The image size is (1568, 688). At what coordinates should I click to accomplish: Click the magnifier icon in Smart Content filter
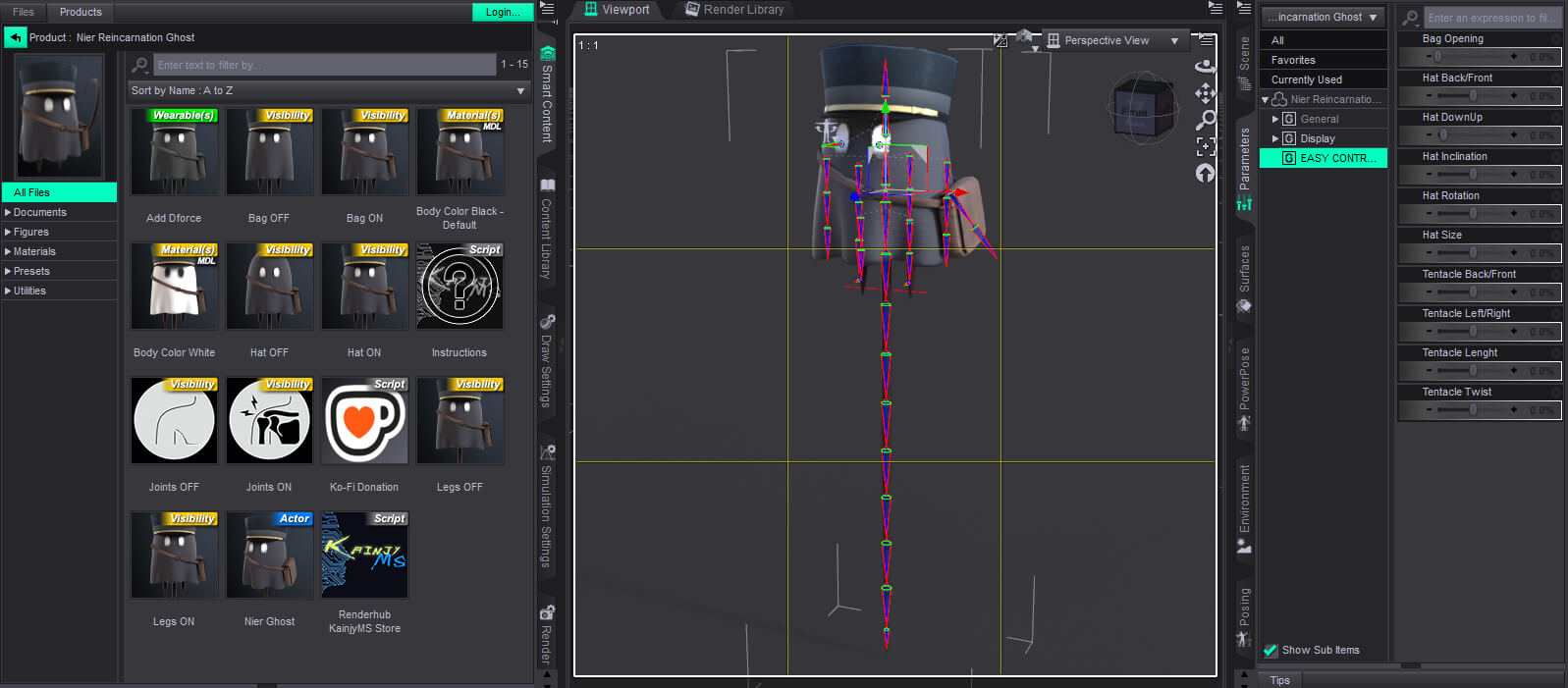click(140, 65)
